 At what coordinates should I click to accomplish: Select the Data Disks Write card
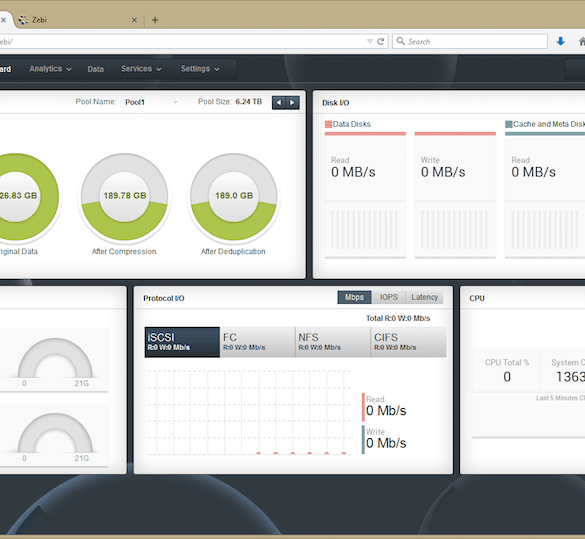(x=455, y=194)
